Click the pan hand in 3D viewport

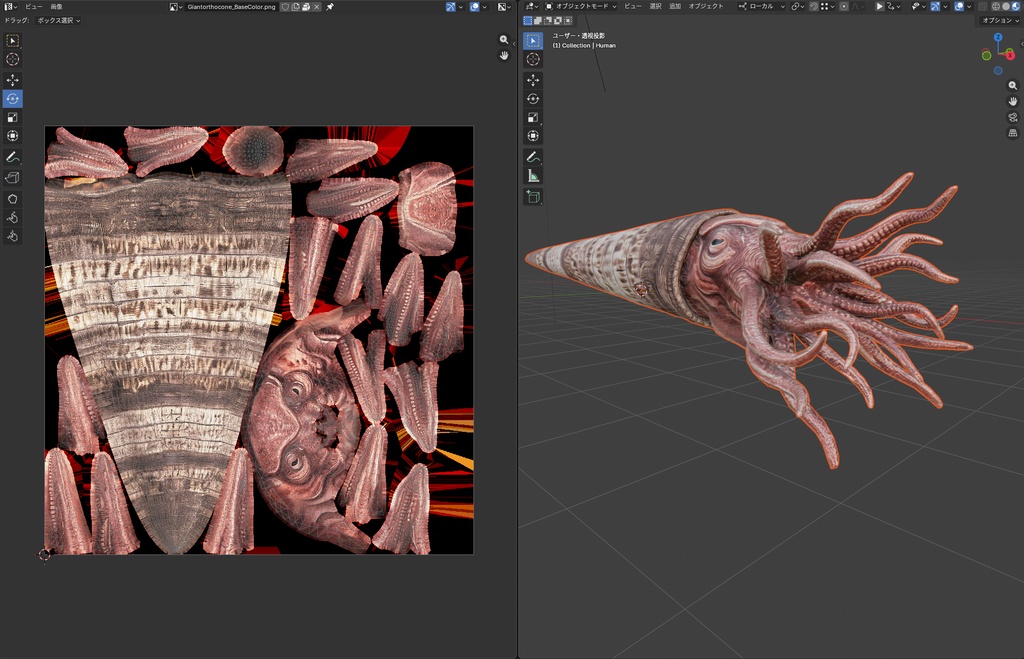pyautogui.click(x=1012, y=101)
